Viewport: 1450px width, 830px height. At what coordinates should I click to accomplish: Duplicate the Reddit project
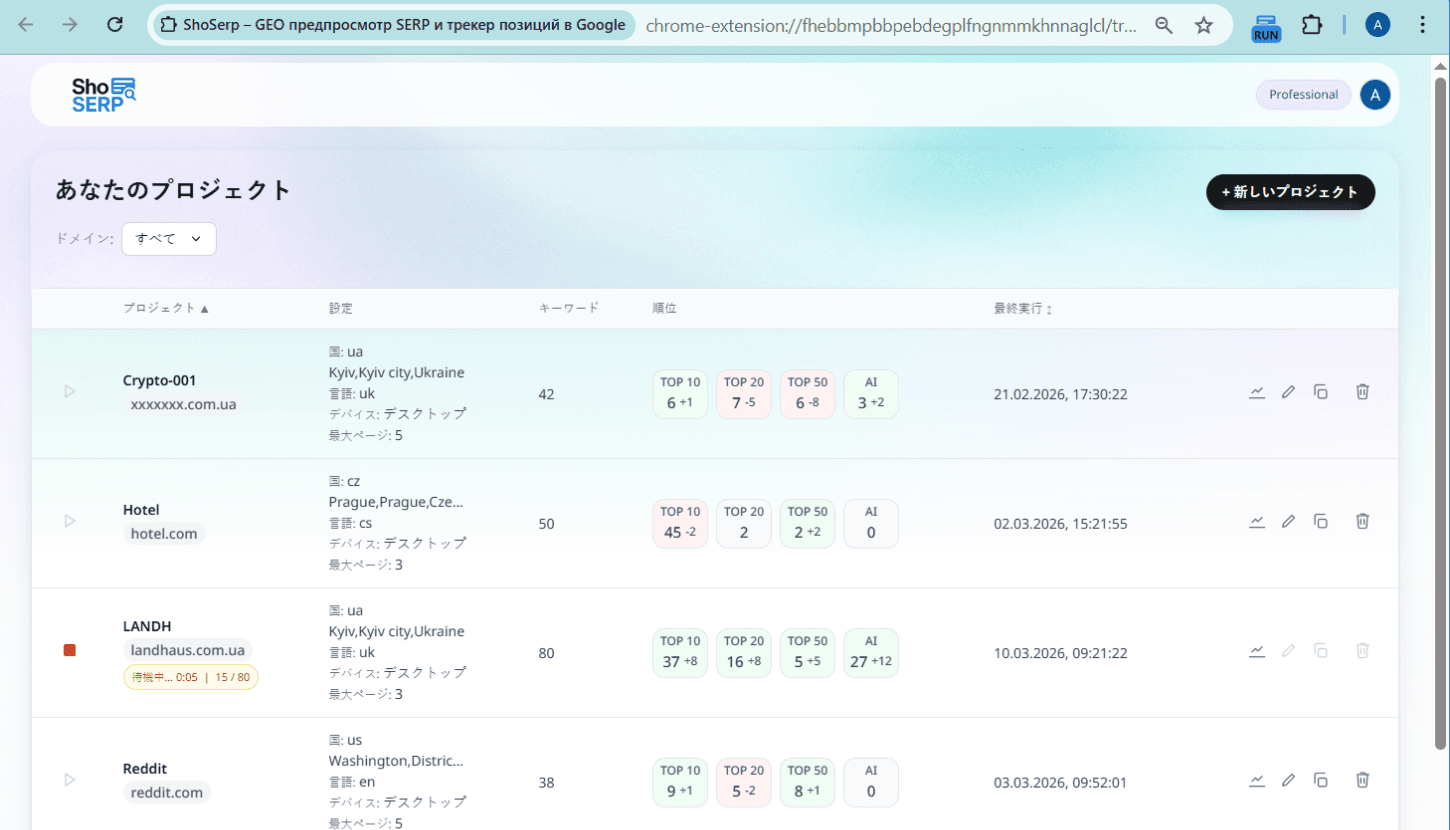(1320, 780)
